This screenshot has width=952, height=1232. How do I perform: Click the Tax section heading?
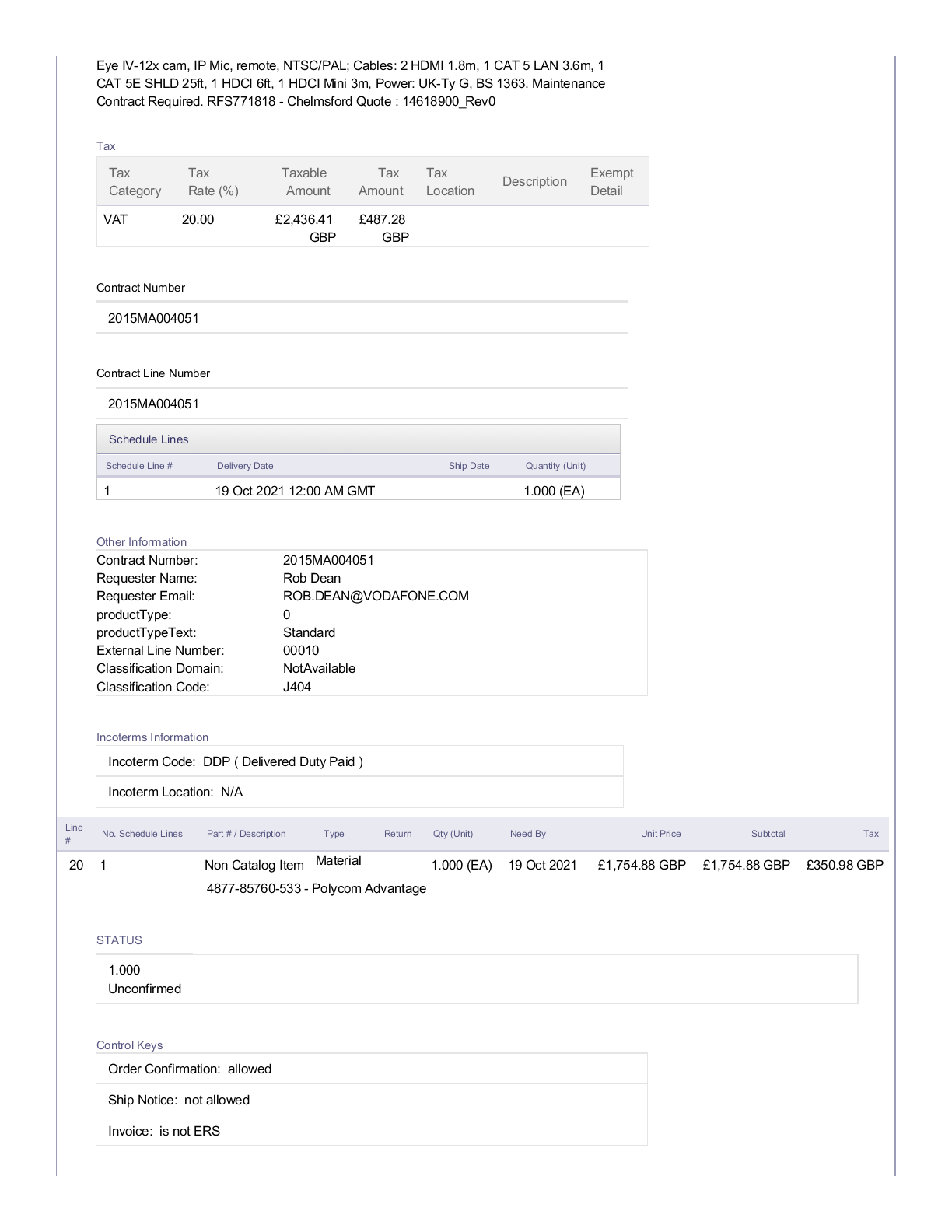[x=106, y=146]
